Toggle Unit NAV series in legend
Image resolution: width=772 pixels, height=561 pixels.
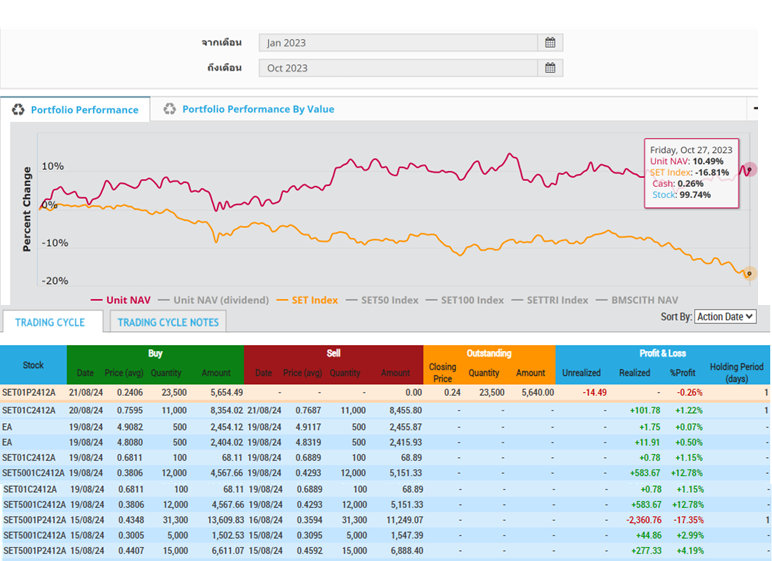pos(121,300)
